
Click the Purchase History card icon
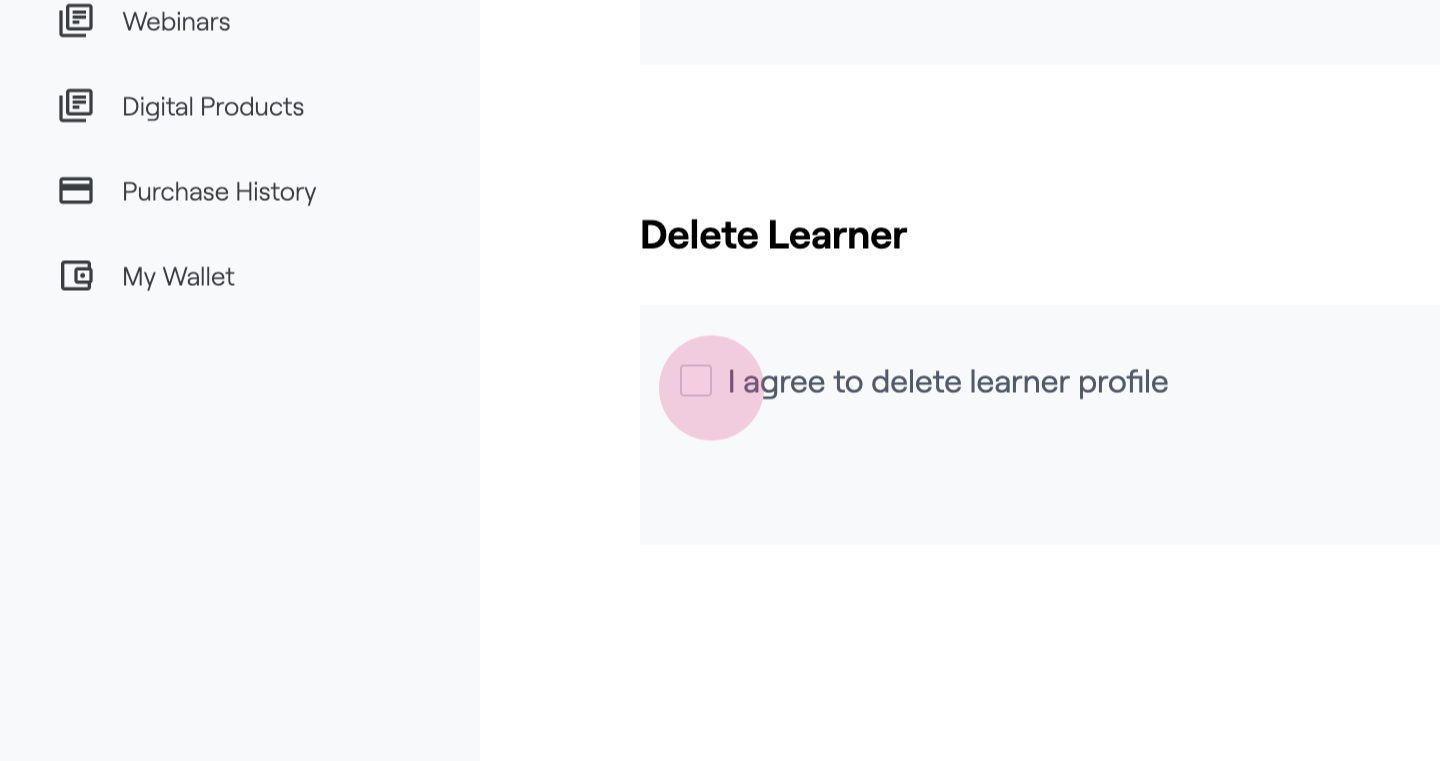tap(76, 191)
